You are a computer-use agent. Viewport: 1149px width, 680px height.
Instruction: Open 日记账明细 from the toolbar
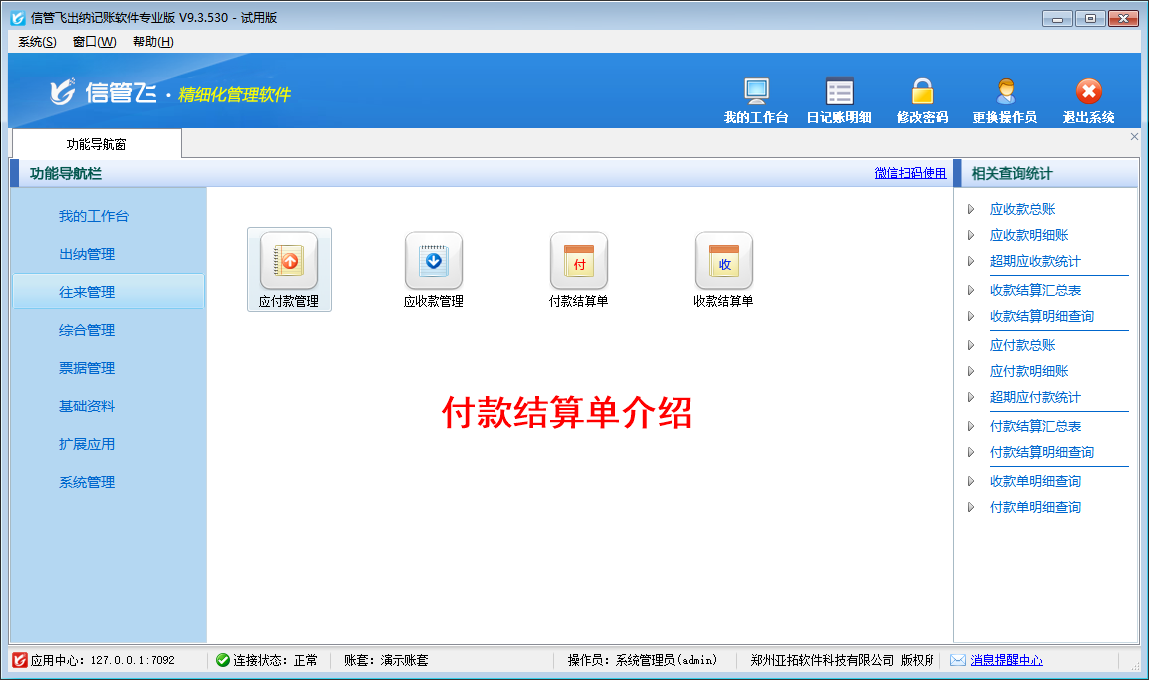coord(839,92)
